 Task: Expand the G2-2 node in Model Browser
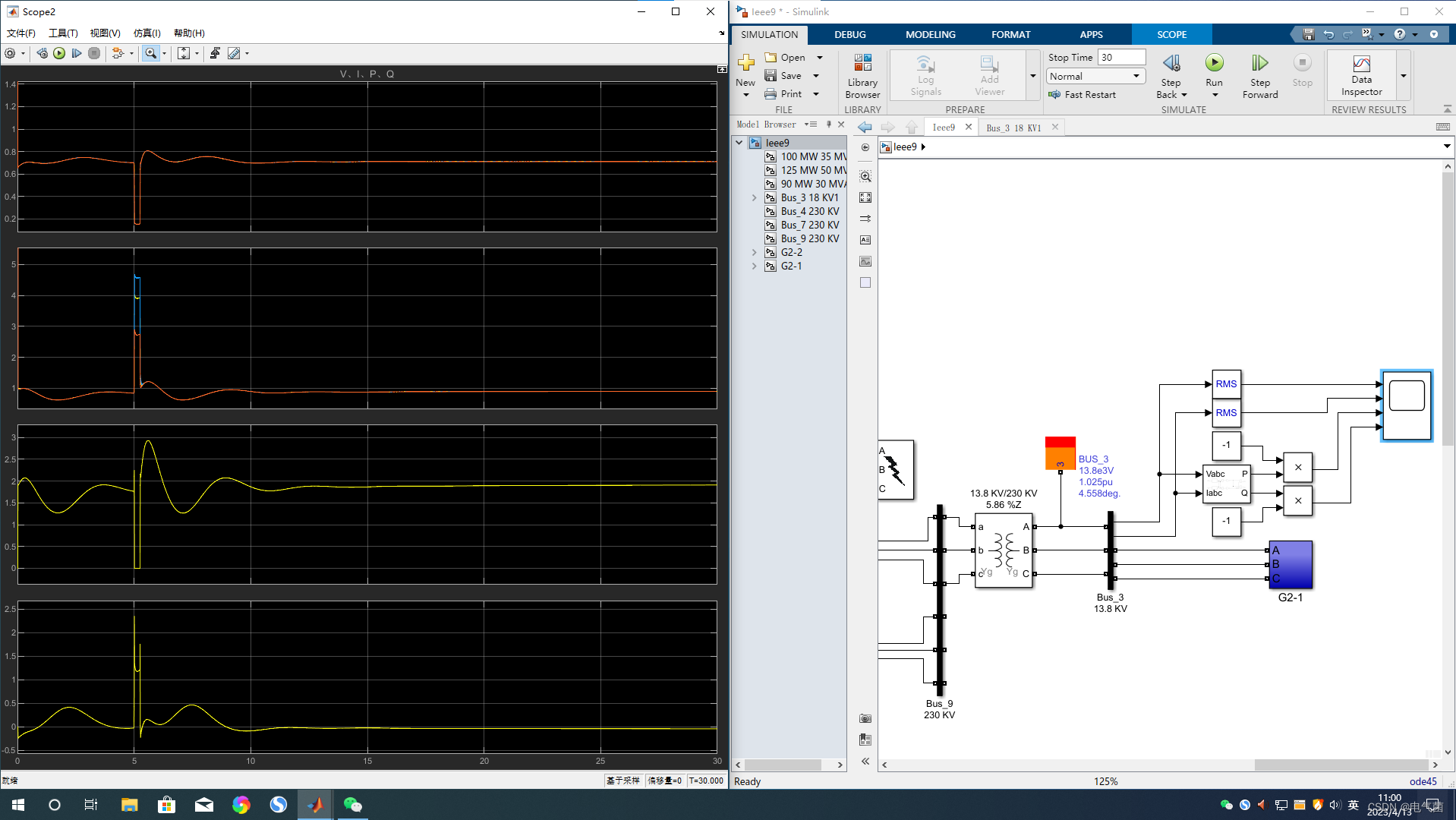[x=753, y=251]
